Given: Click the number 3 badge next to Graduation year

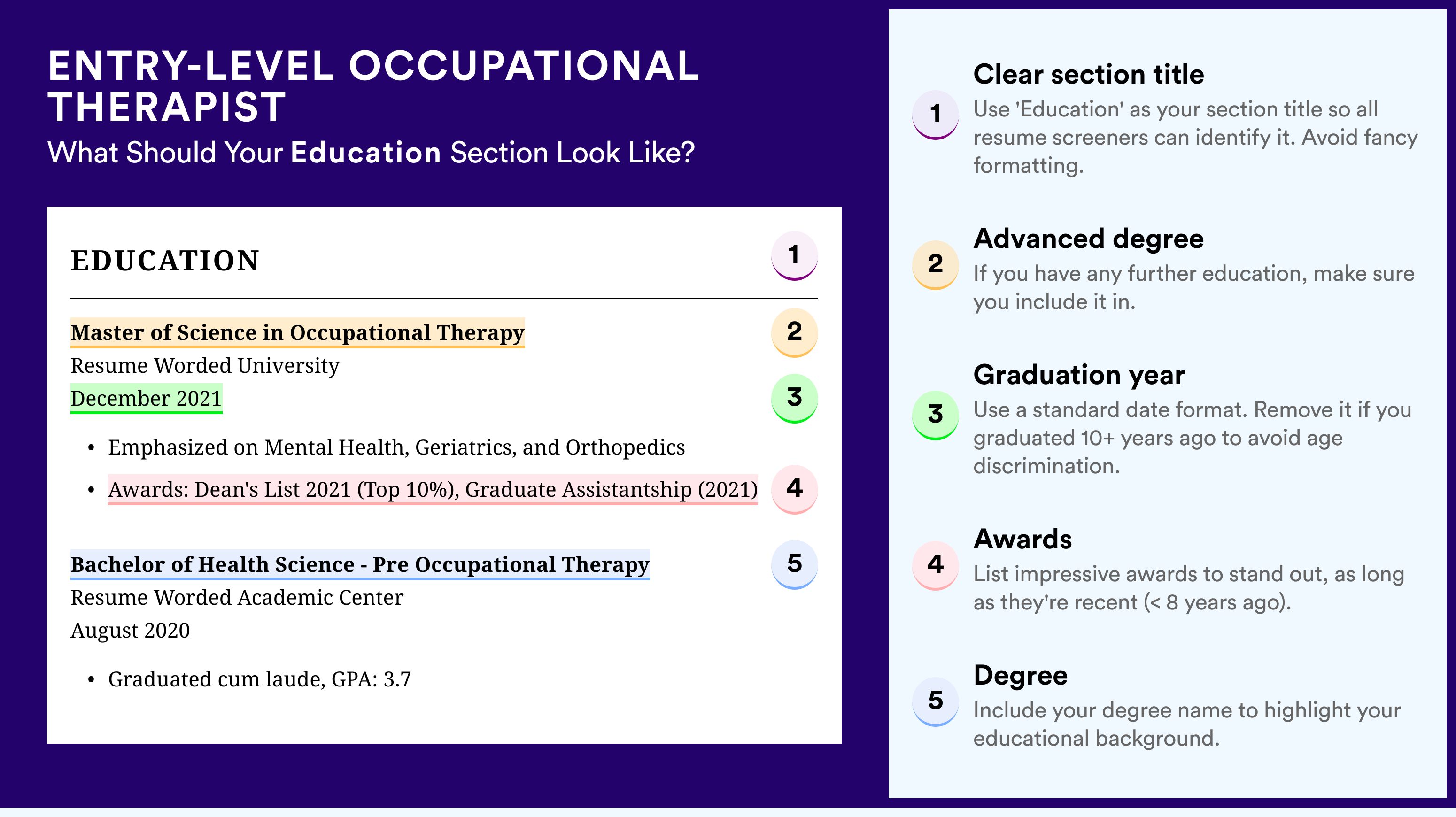Looking at the screenshot, I should [936, 415].
